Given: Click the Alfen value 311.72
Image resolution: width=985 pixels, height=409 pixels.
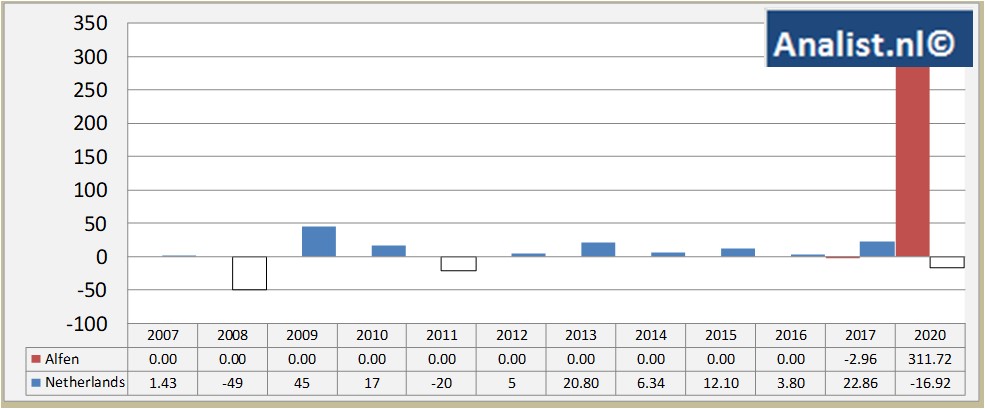Looking at the screenshot, I should (930, 359).
